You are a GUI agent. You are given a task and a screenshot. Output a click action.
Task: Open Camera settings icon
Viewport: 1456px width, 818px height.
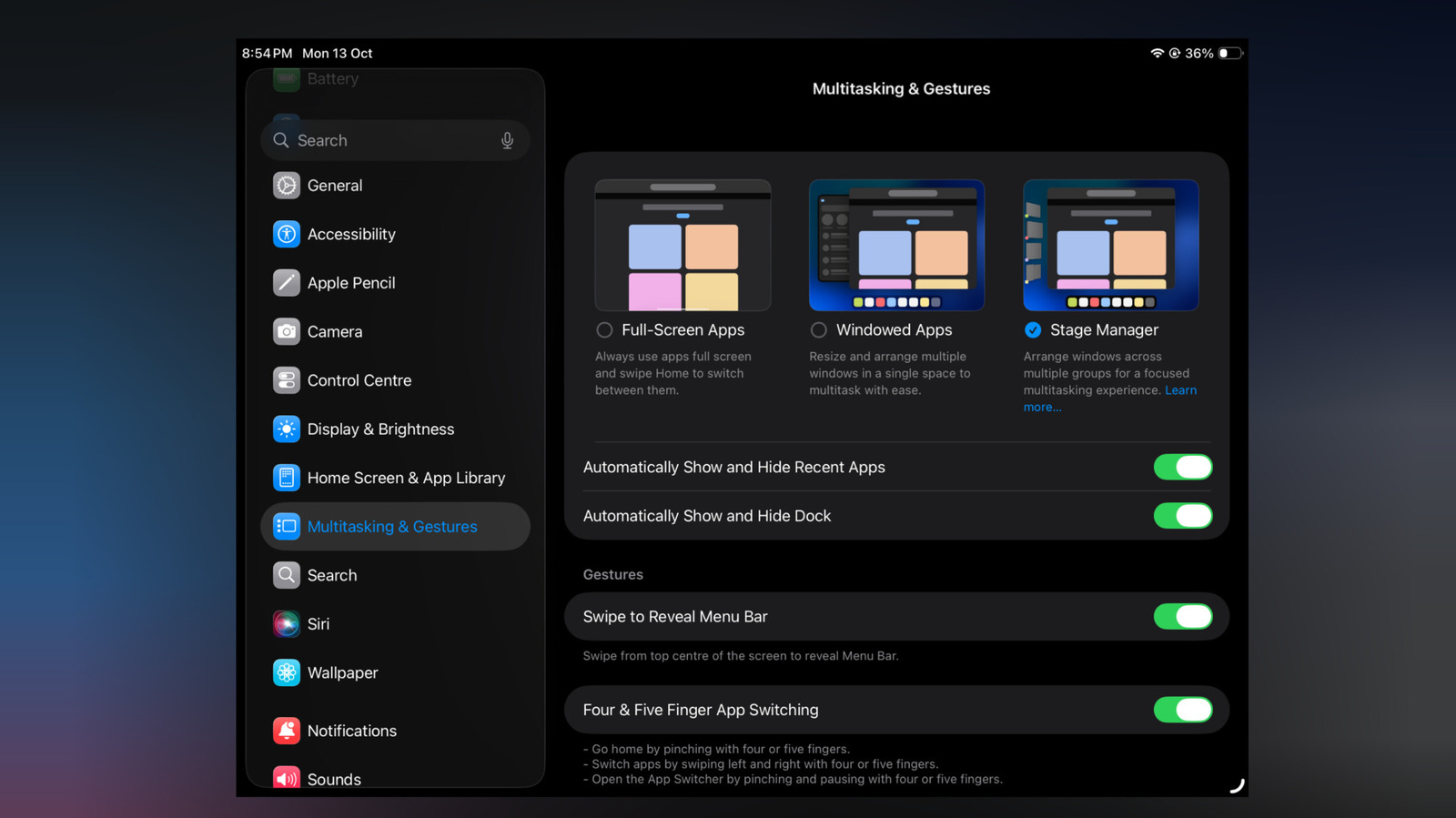287,332
